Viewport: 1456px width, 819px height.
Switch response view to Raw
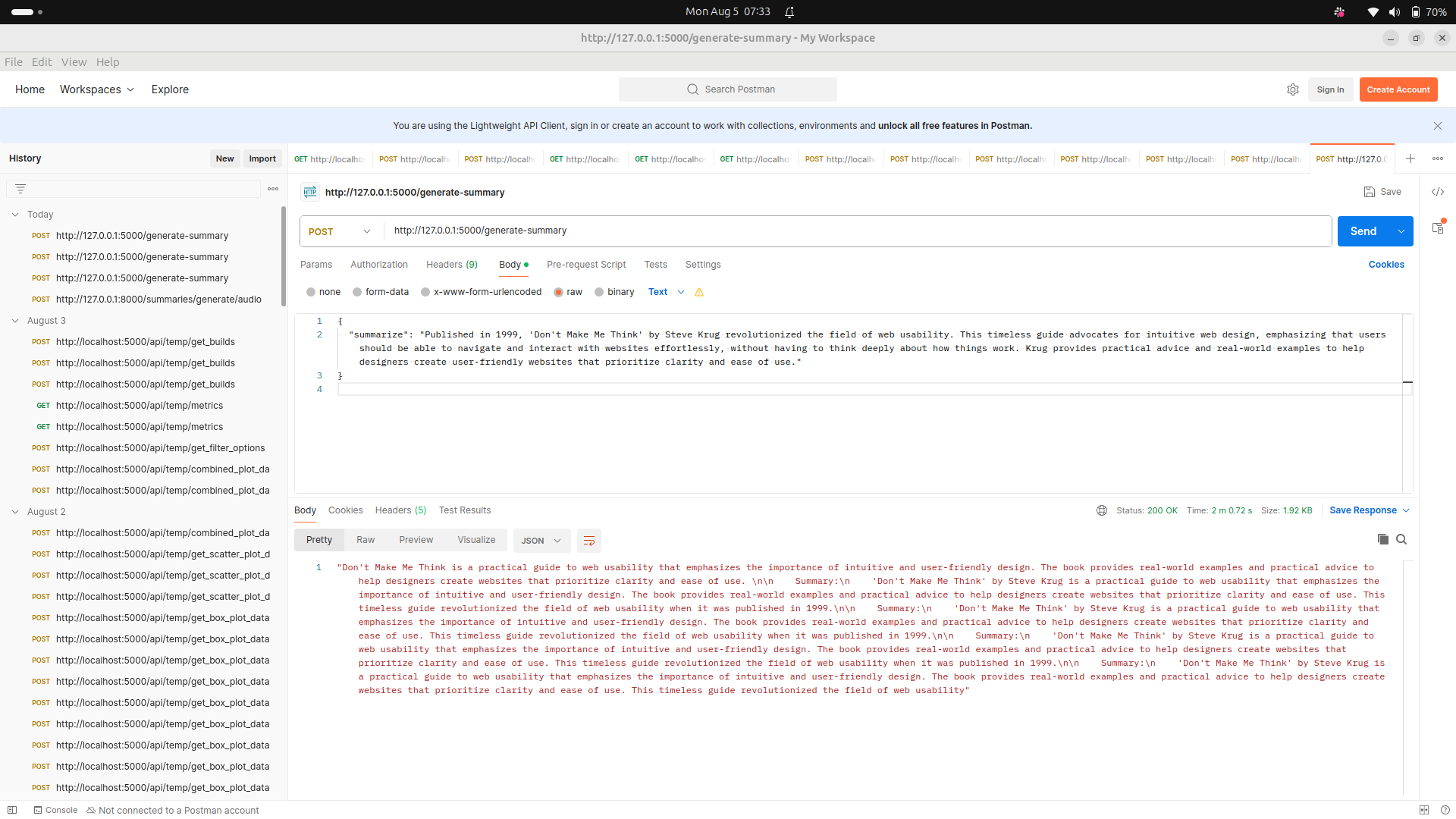[x=366, y=540]
